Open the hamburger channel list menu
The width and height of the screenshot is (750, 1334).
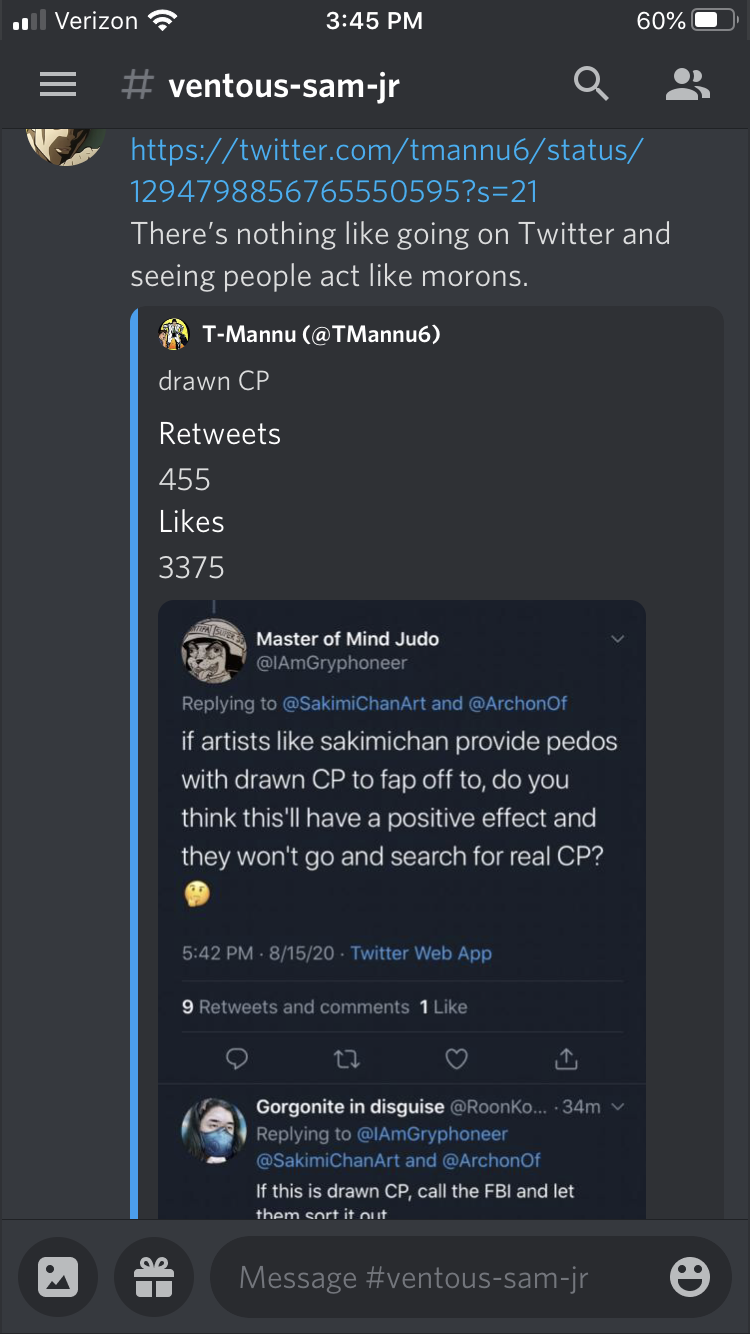coord(58,86)
